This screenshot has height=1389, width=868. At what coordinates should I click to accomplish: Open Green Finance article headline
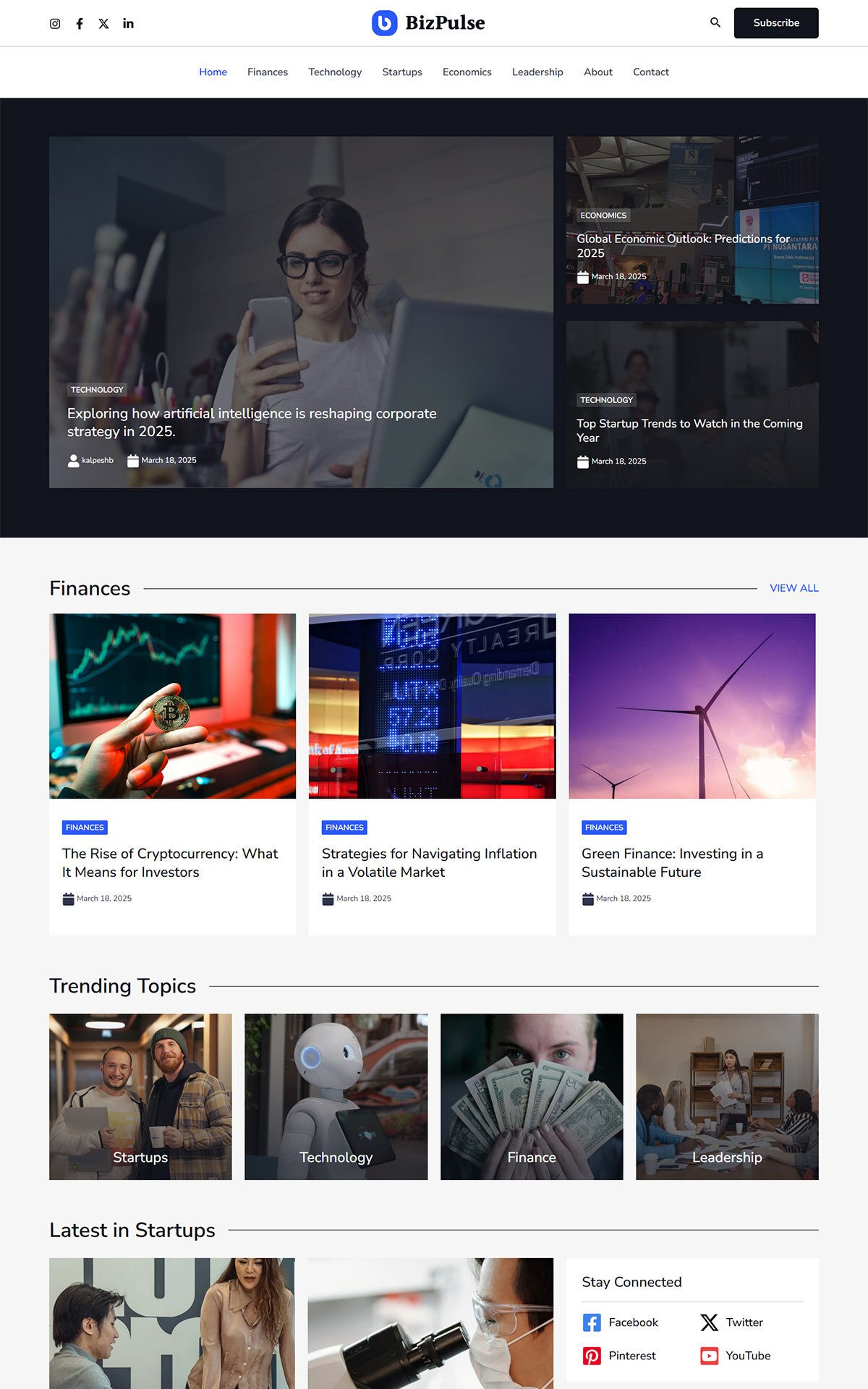point(672,862)
